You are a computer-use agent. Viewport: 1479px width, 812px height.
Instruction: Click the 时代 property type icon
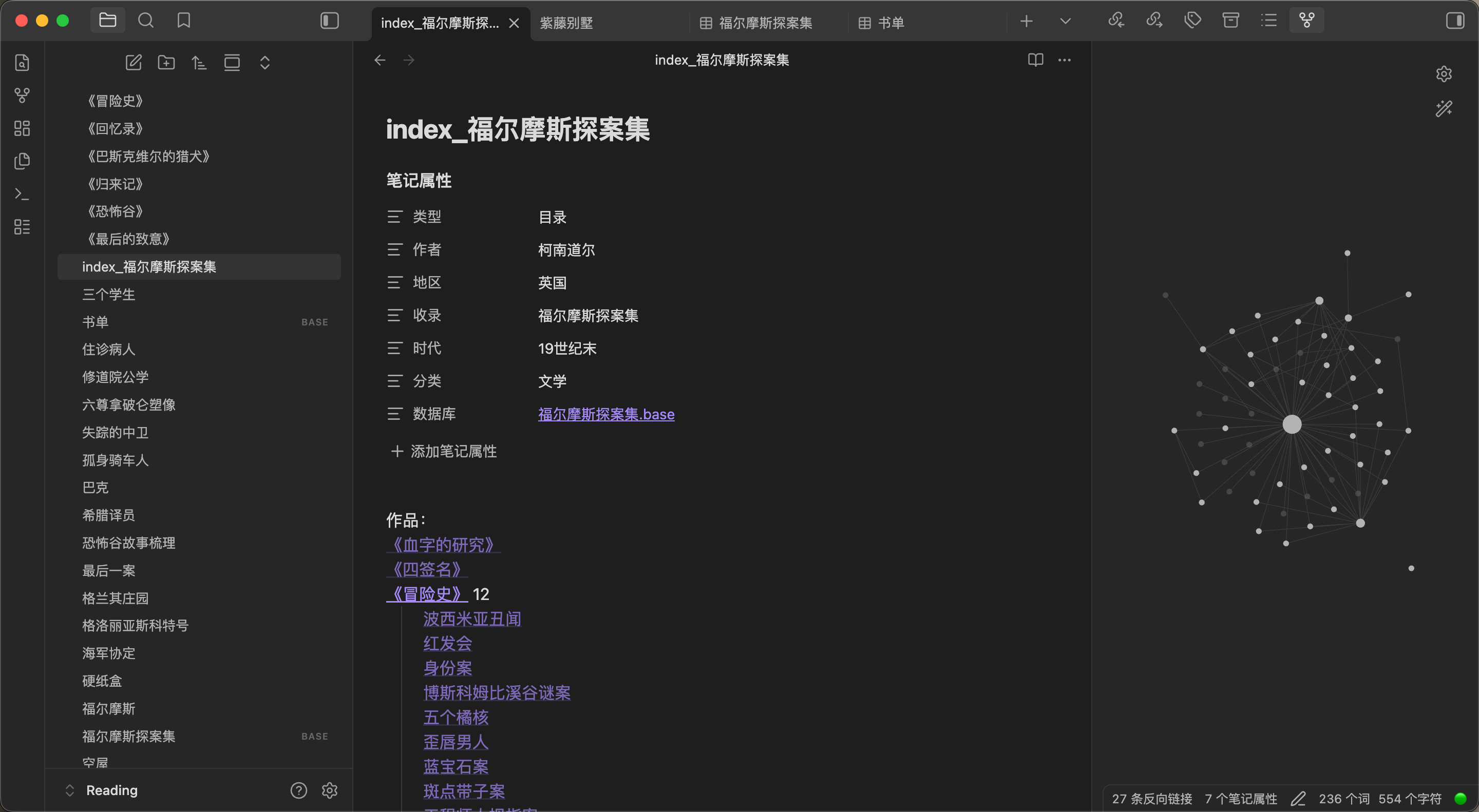pyautogui.click(x=394, y=349)
